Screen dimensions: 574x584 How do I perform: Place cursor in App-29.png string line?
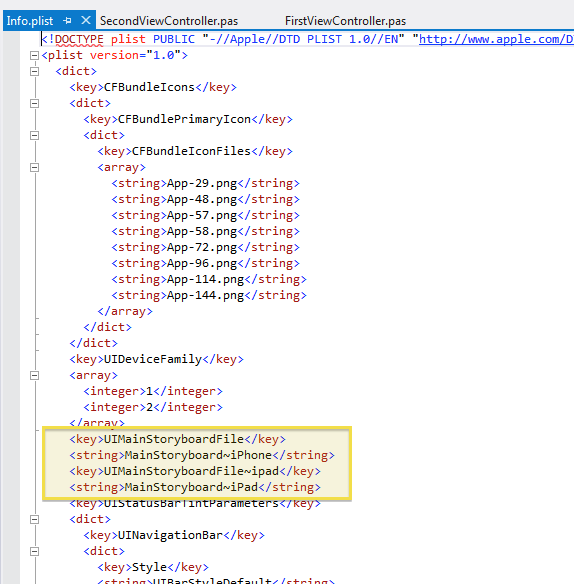click(205, 183)
